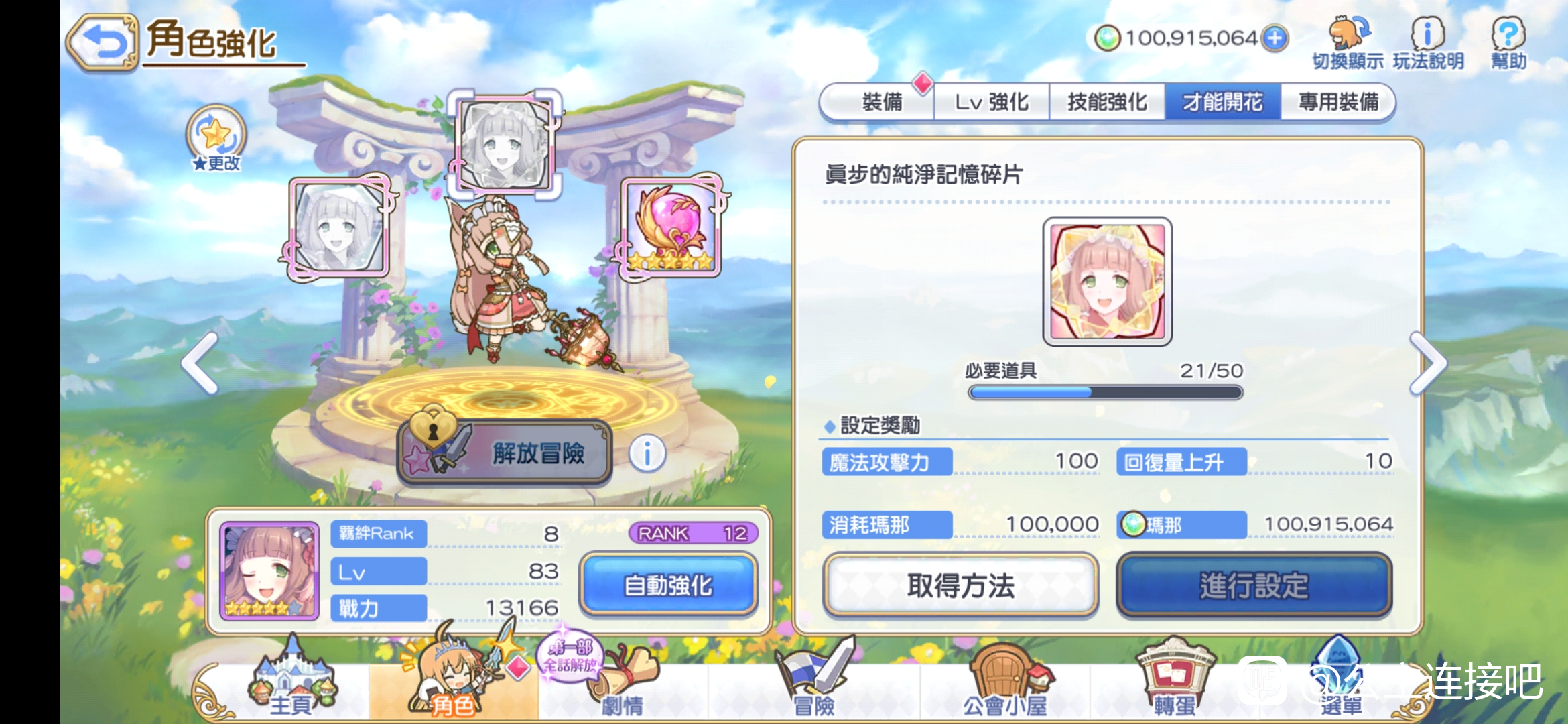The width and height of the screenshot is (1568, 724).
Task: Open 公會小屋 guild house icon
Action: [x=1004, y=678]
